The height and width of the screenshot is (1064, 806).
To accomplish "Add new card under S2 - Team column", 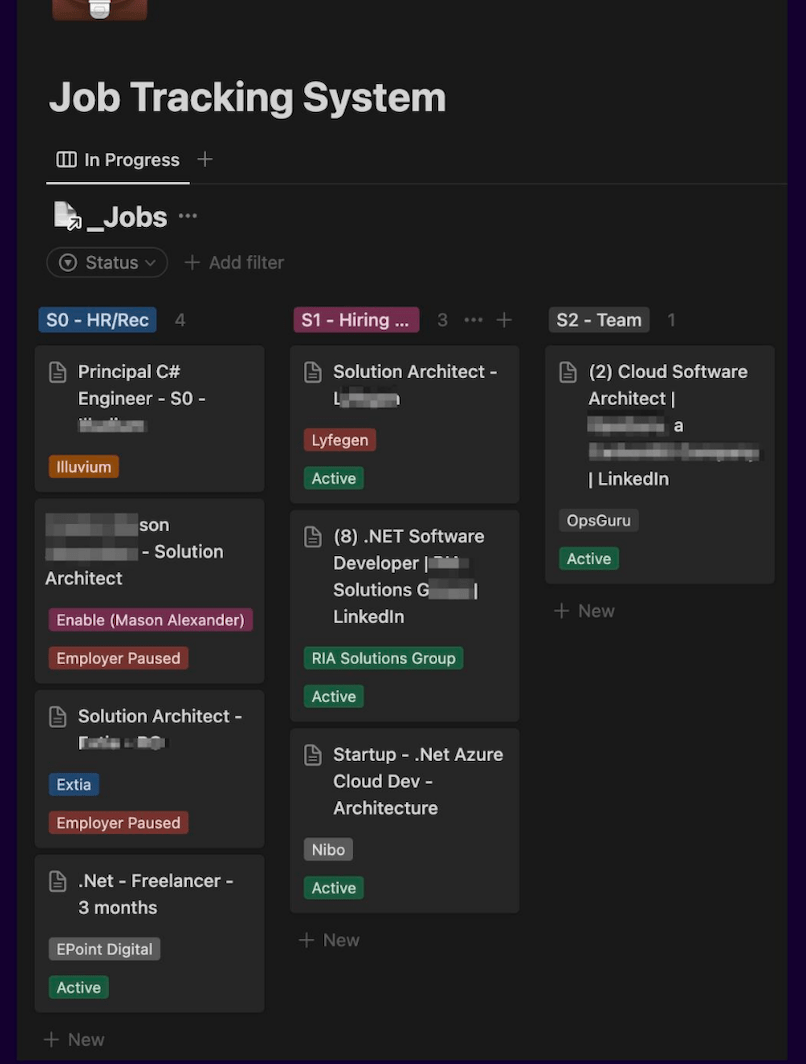I will [585, 611].
